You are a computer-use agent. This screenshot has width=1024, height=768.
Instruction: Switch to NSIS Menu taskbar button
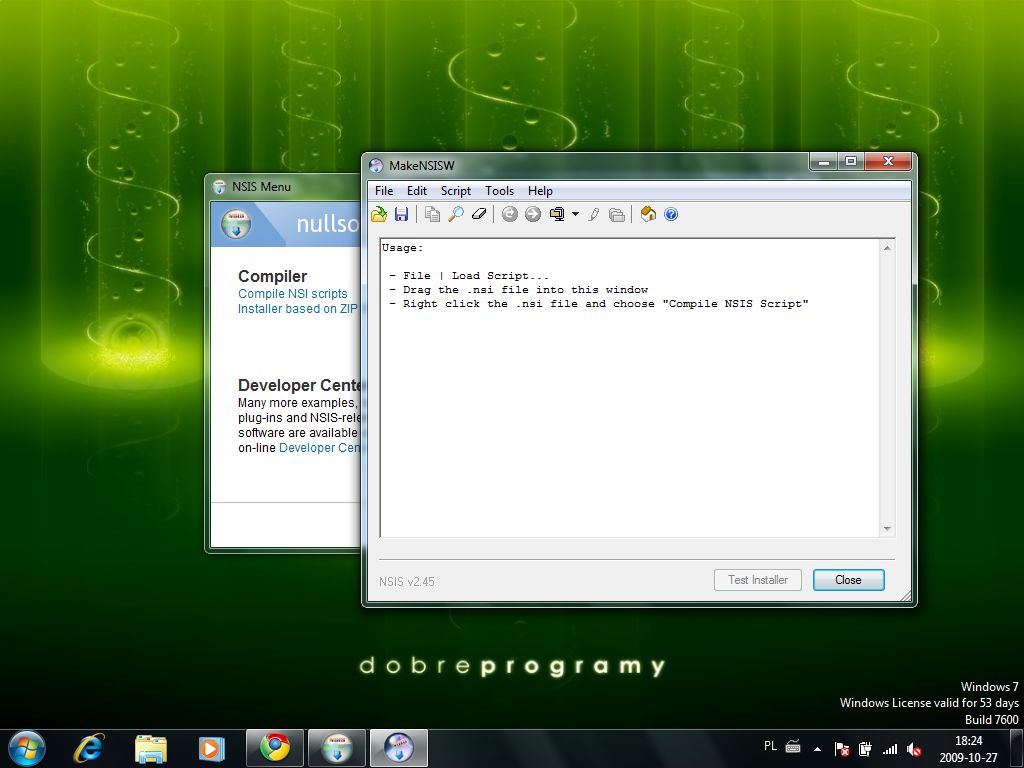(x=337, y=748)
